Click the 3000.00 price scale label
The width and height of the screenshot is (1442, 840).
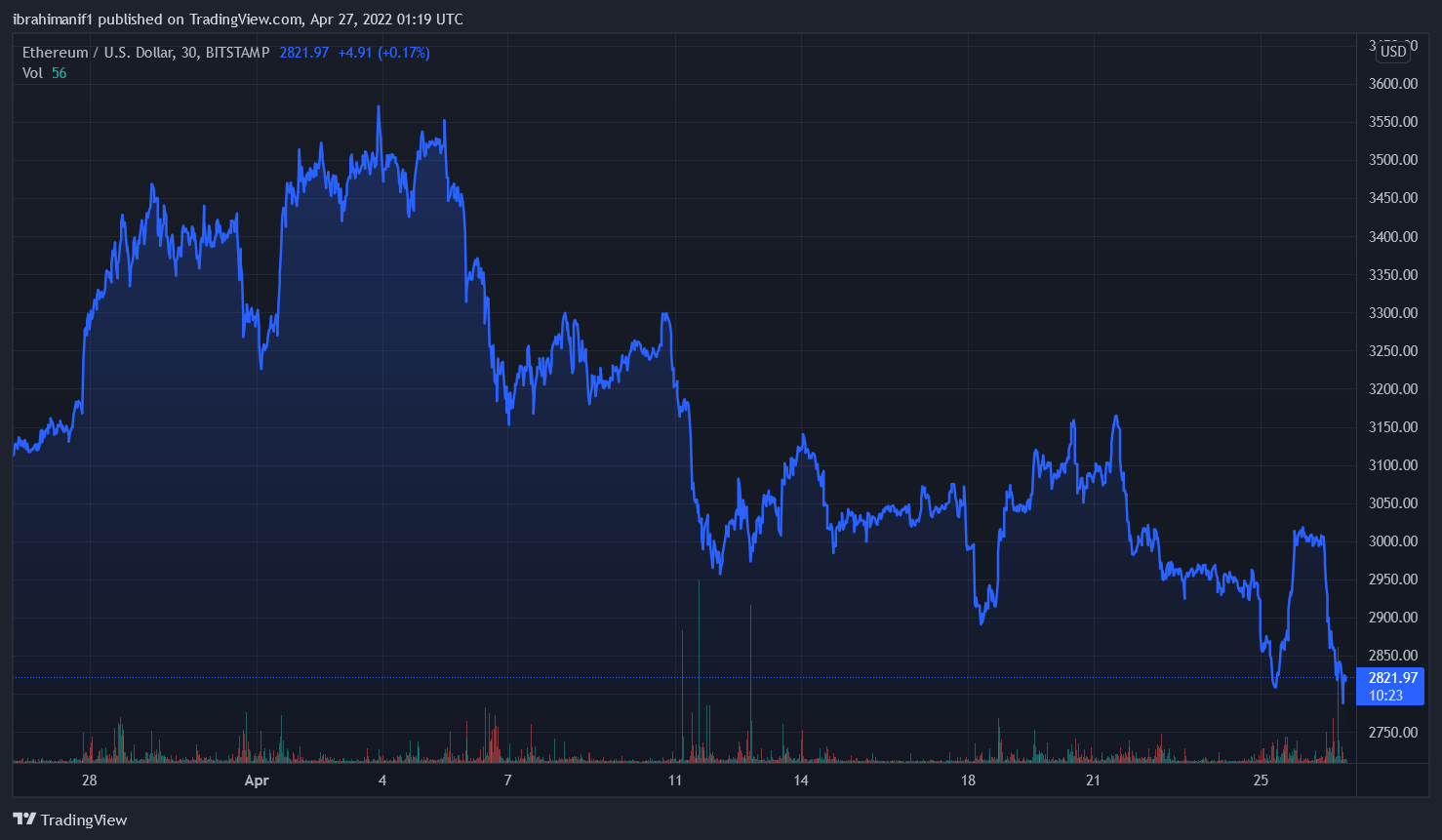tap(1392, 541)
